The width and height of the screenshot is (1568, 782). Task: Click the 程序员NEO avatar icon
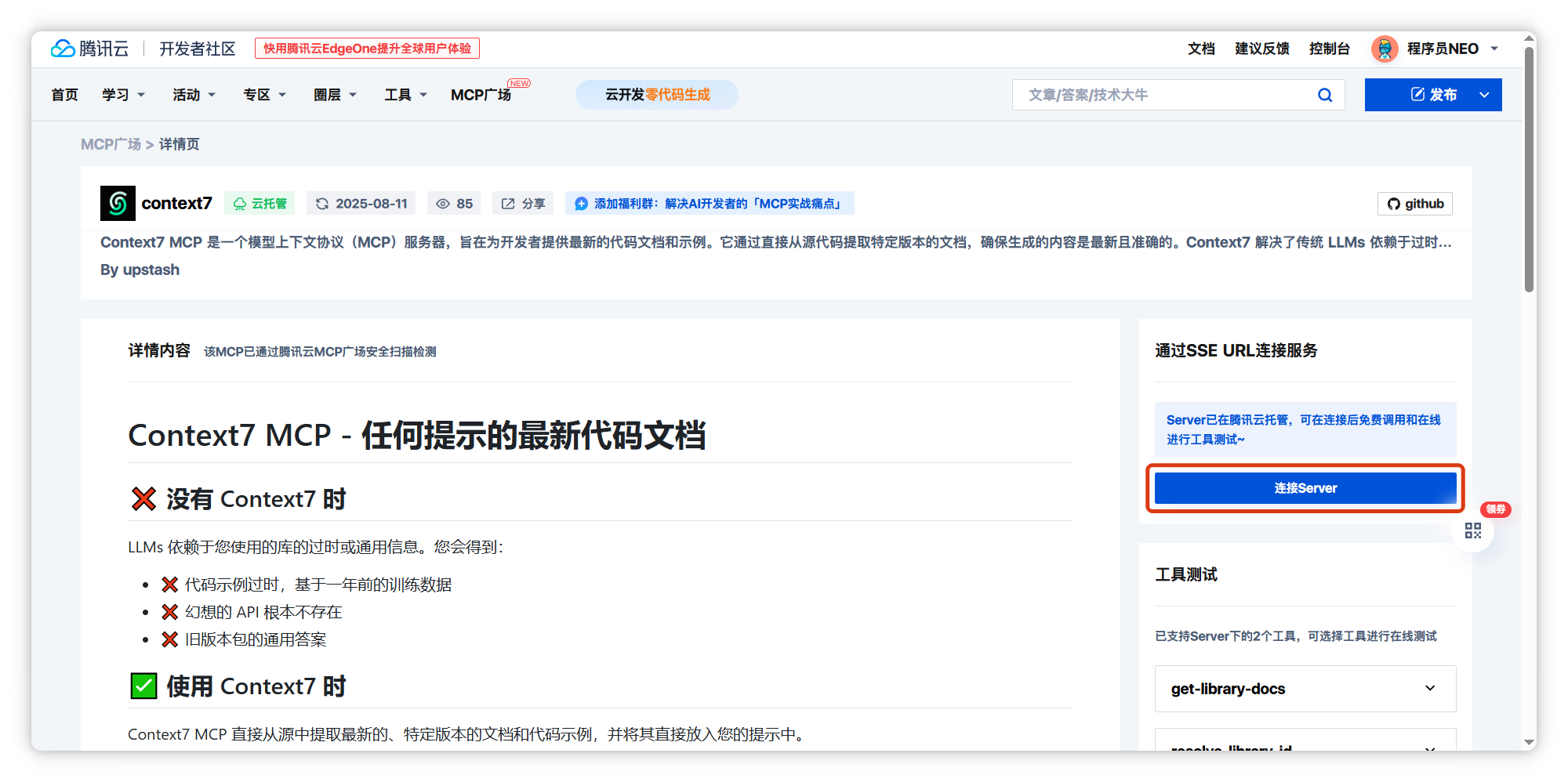tap(1386, 48)
